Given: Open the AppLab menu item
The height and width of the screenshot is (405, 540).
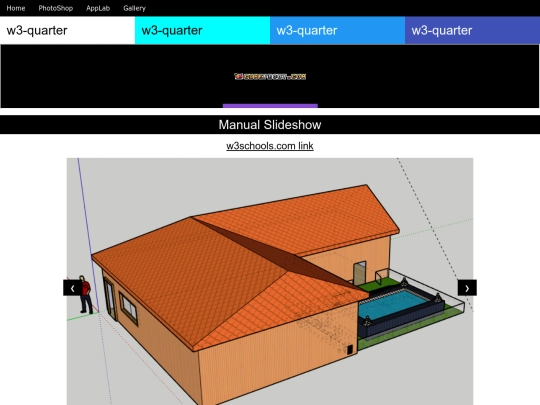Looking at the screenshot, I should [98, 8].
